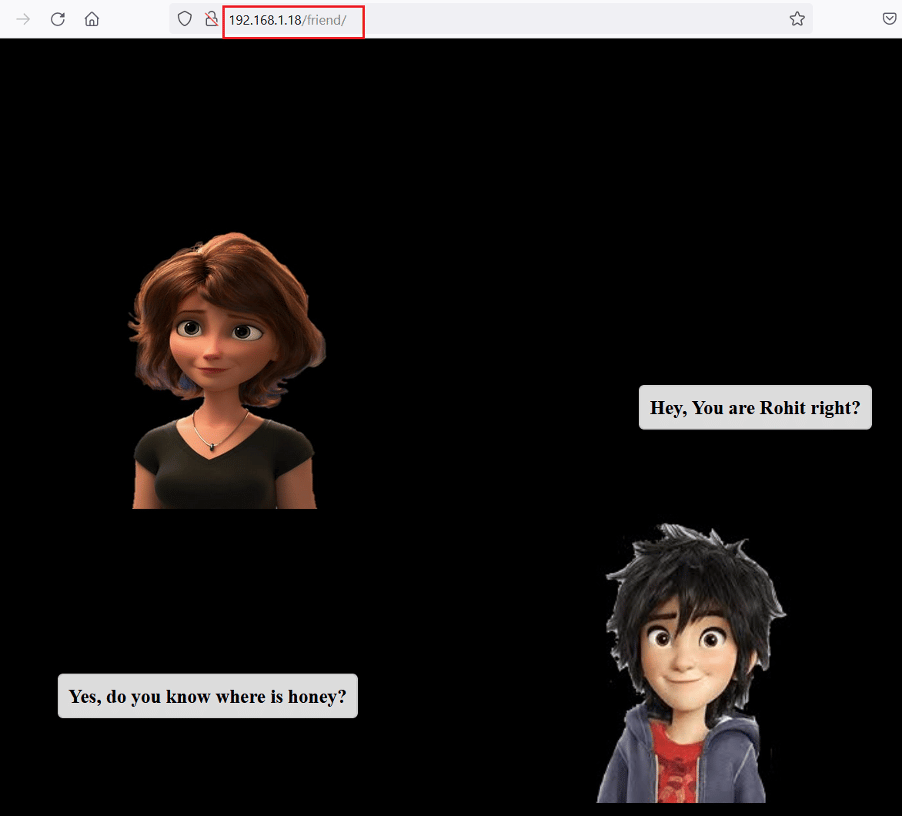Save the page to Pocket
902x816 pixels.
click(x=889, y=19)
